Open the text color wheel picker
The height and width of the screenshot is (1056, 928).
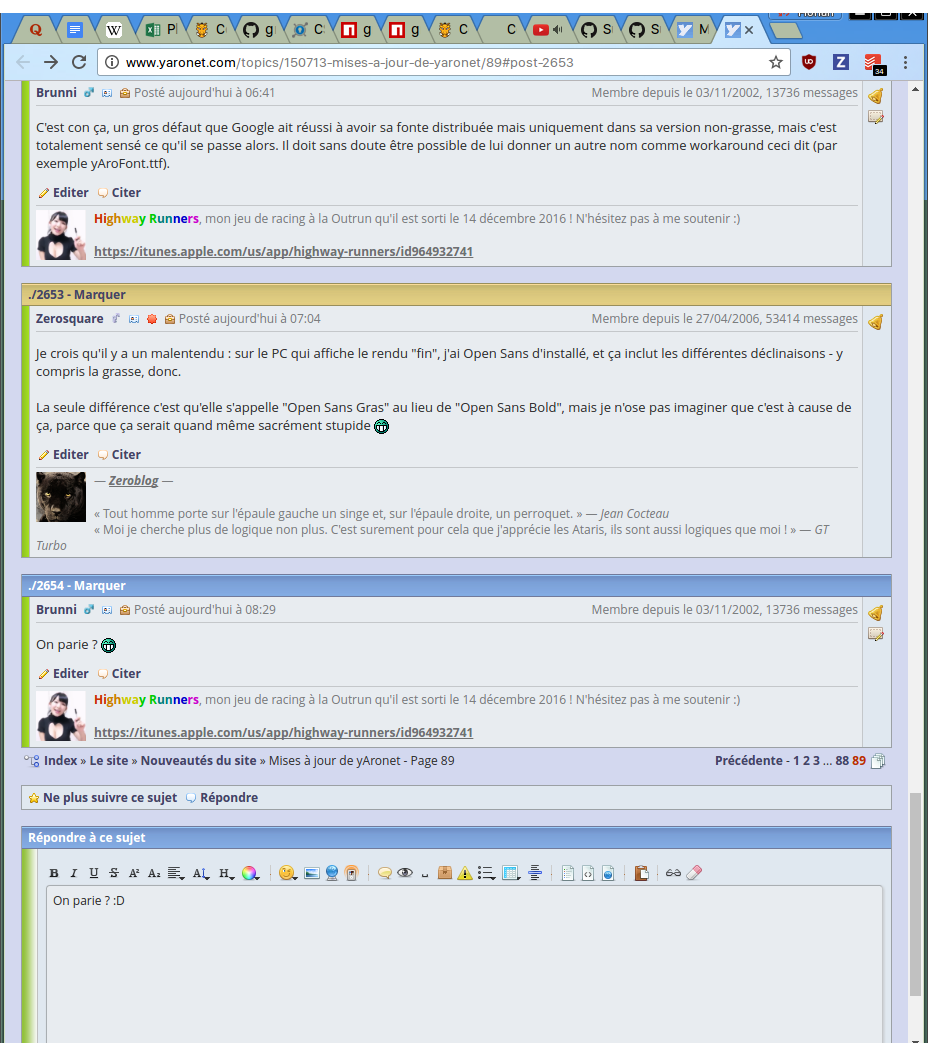[249, 873]
